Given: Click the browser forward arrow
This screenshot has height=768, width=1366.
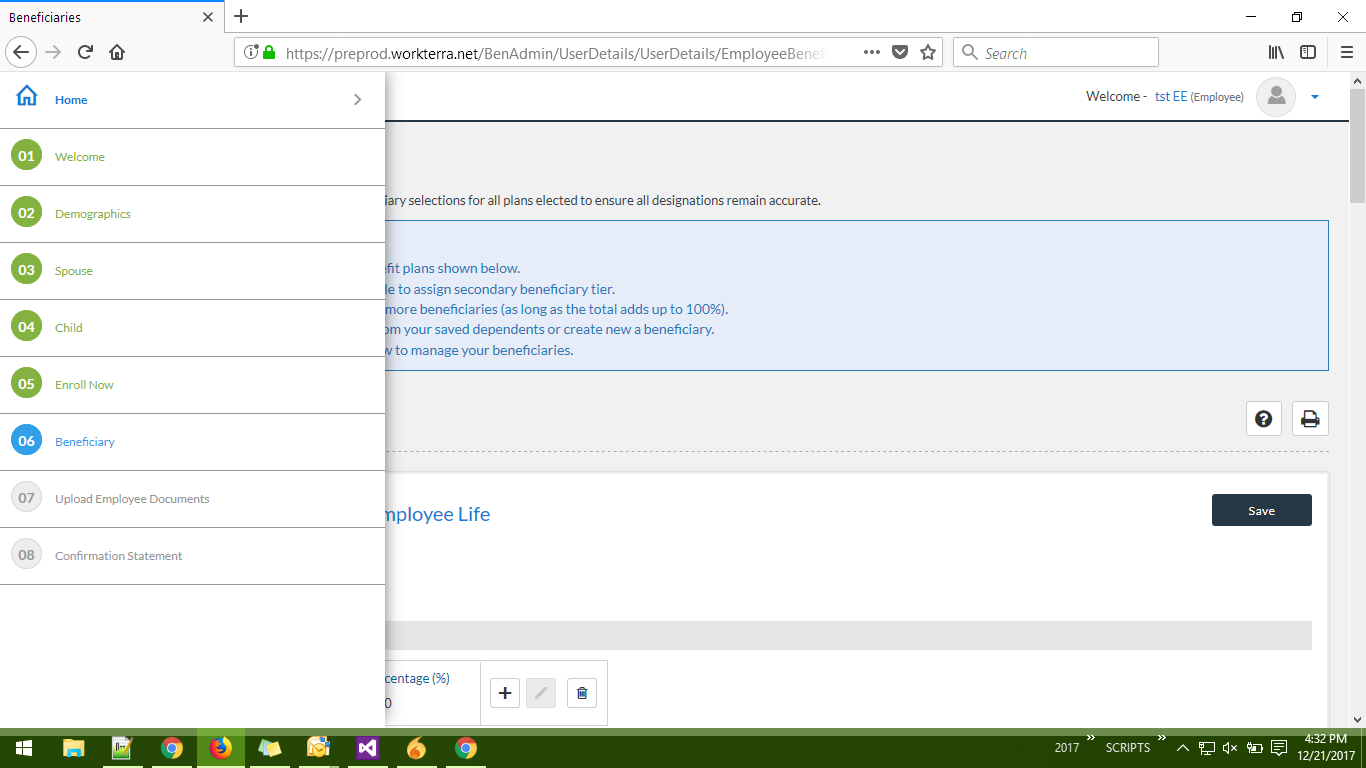Looking at the screenshot, I should [53, 52].
